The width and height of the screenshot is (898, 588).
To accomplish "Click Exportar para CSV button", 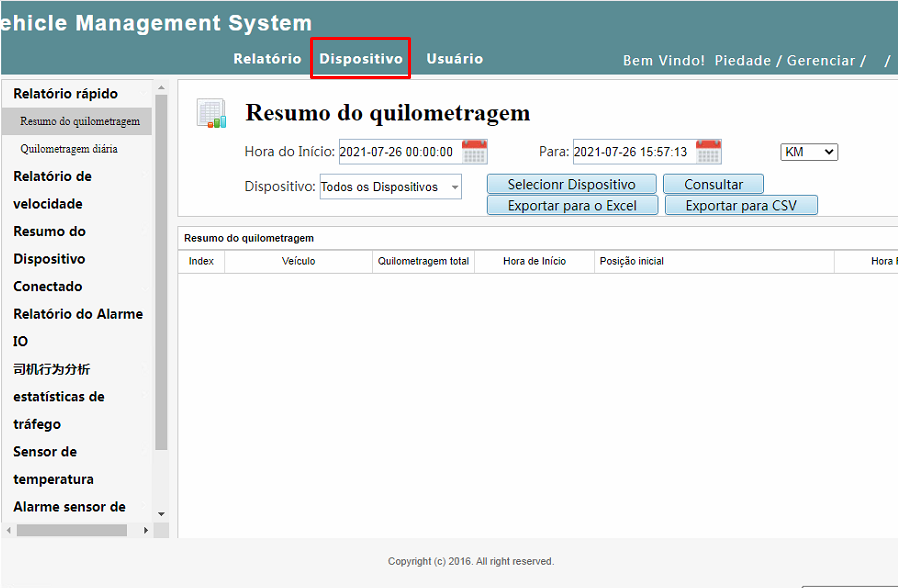I will tap(740, 206).
